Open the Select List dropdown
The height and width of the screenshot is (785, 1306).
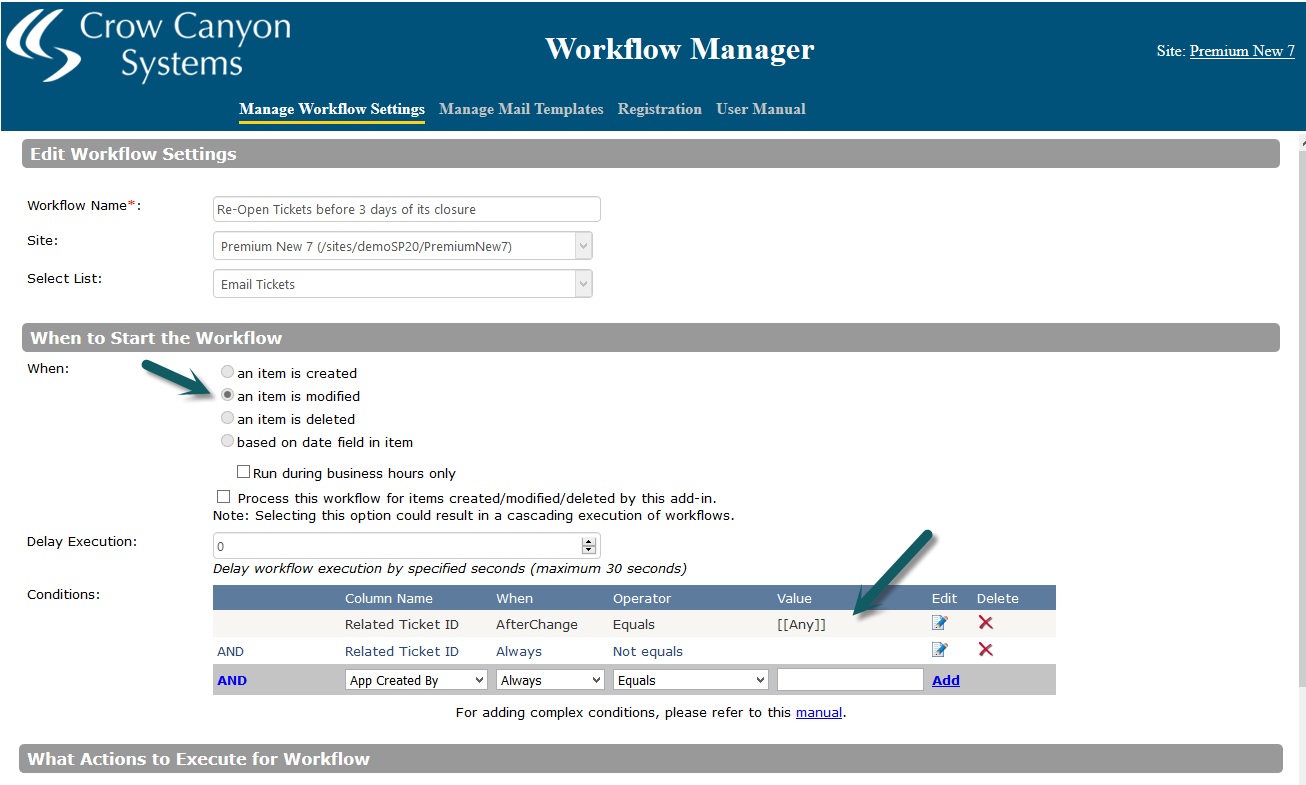pos(403,284)
